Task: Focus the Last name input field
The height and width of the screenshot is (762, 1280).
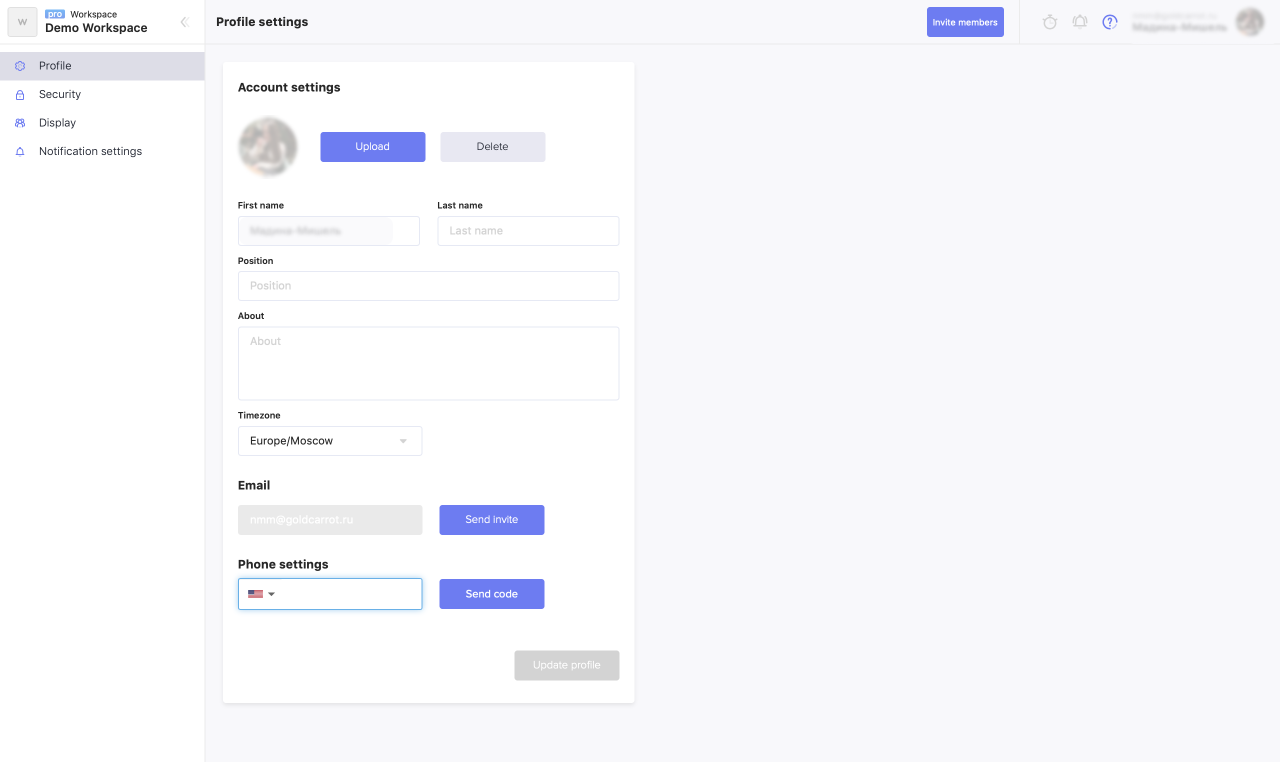Action: (528, 231)
